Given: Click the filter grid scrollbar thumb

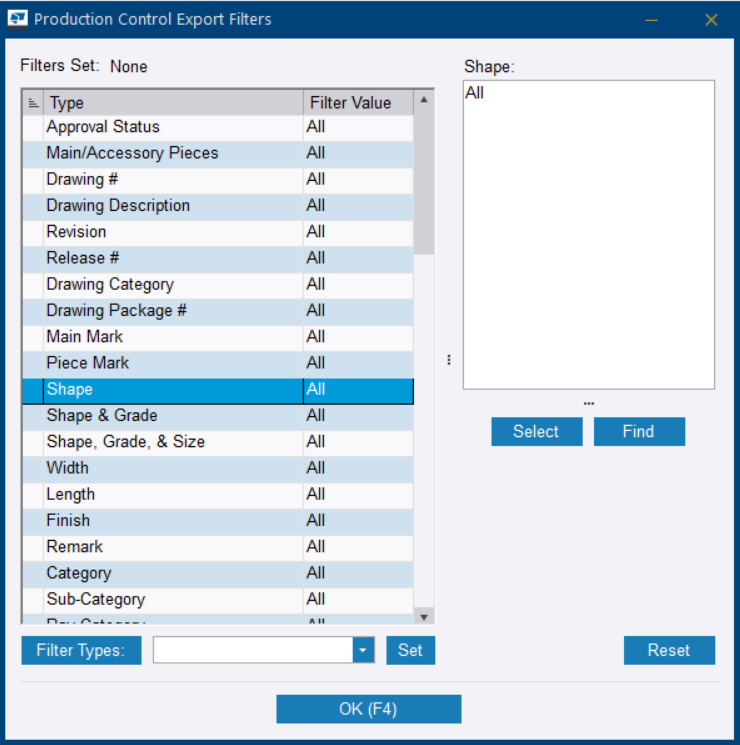Looking at the screenshot, I should (x=424, y=183).
